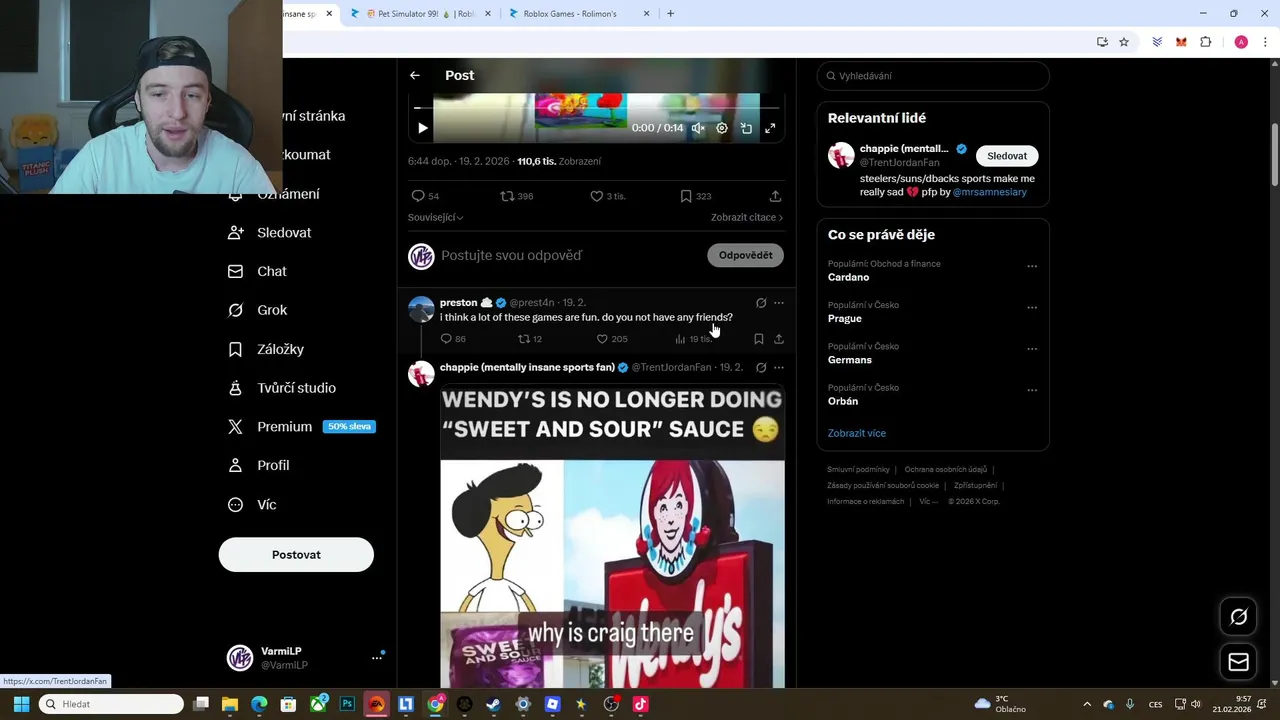The image size is (1280, 720).
Task: View analytics of preston's reply
Action: [693, 339]
